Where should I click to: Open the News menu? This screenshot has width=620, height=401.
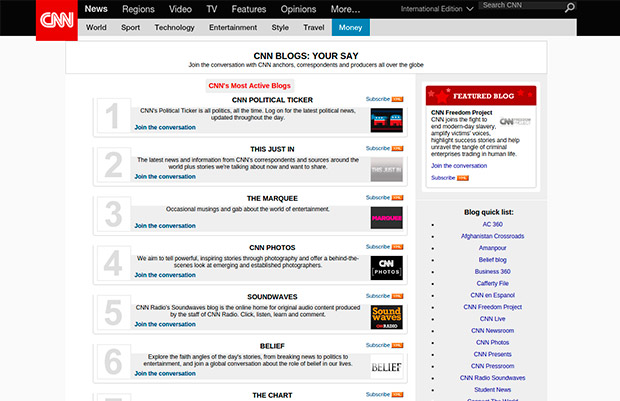coord(96,9)
